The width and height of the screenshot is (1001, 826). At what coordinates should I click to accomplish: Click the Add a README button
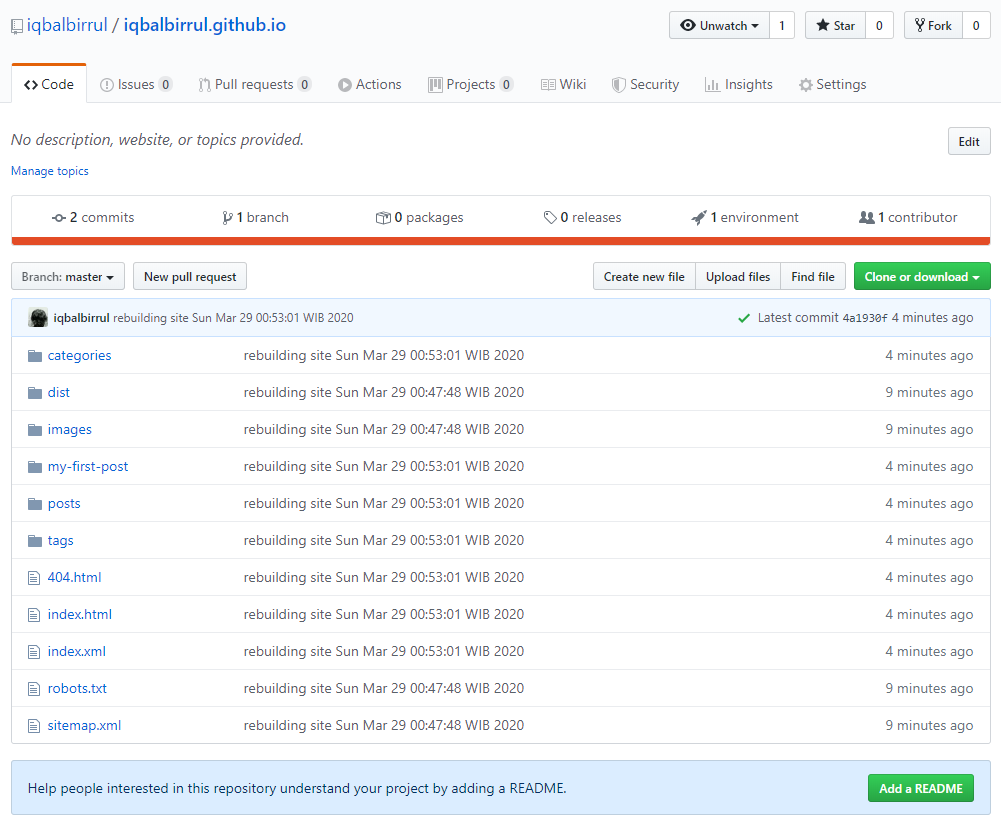(x=920, y=788)
